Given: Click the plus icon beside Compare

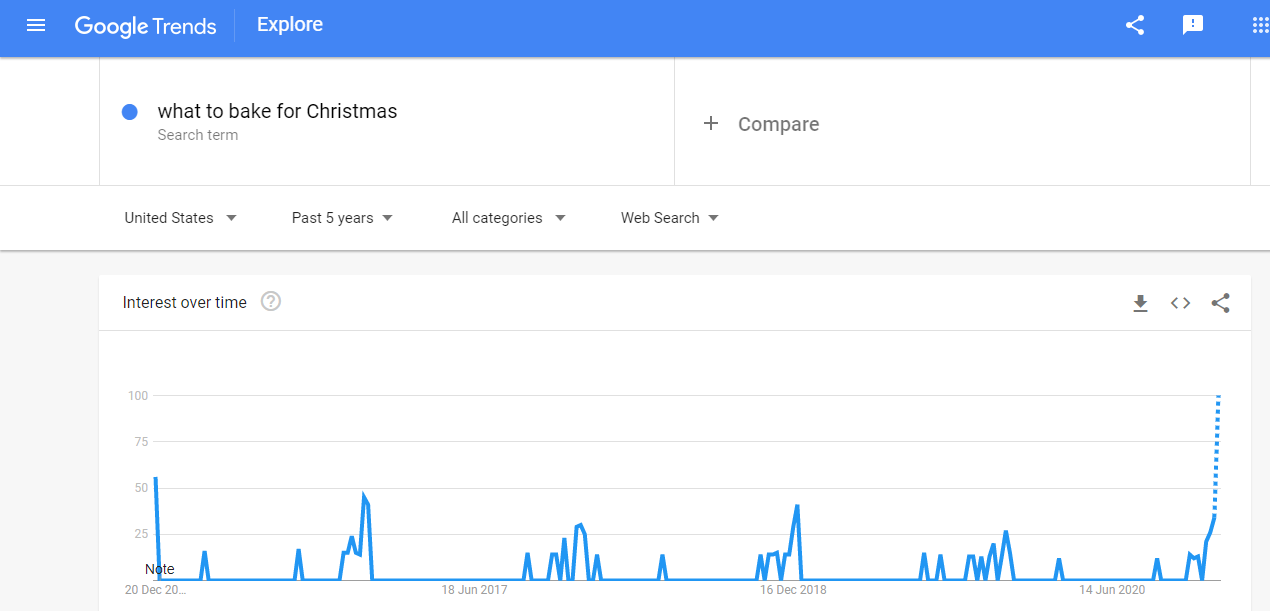Looking at the screenshot, I should tap(711, 123).
